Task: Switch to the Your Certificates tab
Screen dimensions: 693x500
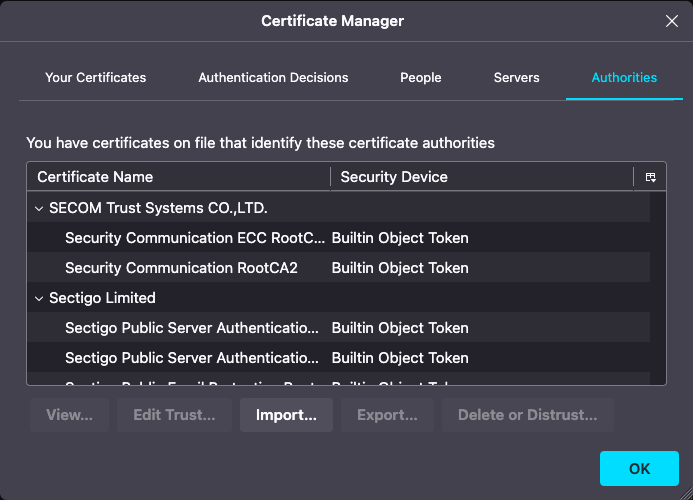Action: pos(96,77)
